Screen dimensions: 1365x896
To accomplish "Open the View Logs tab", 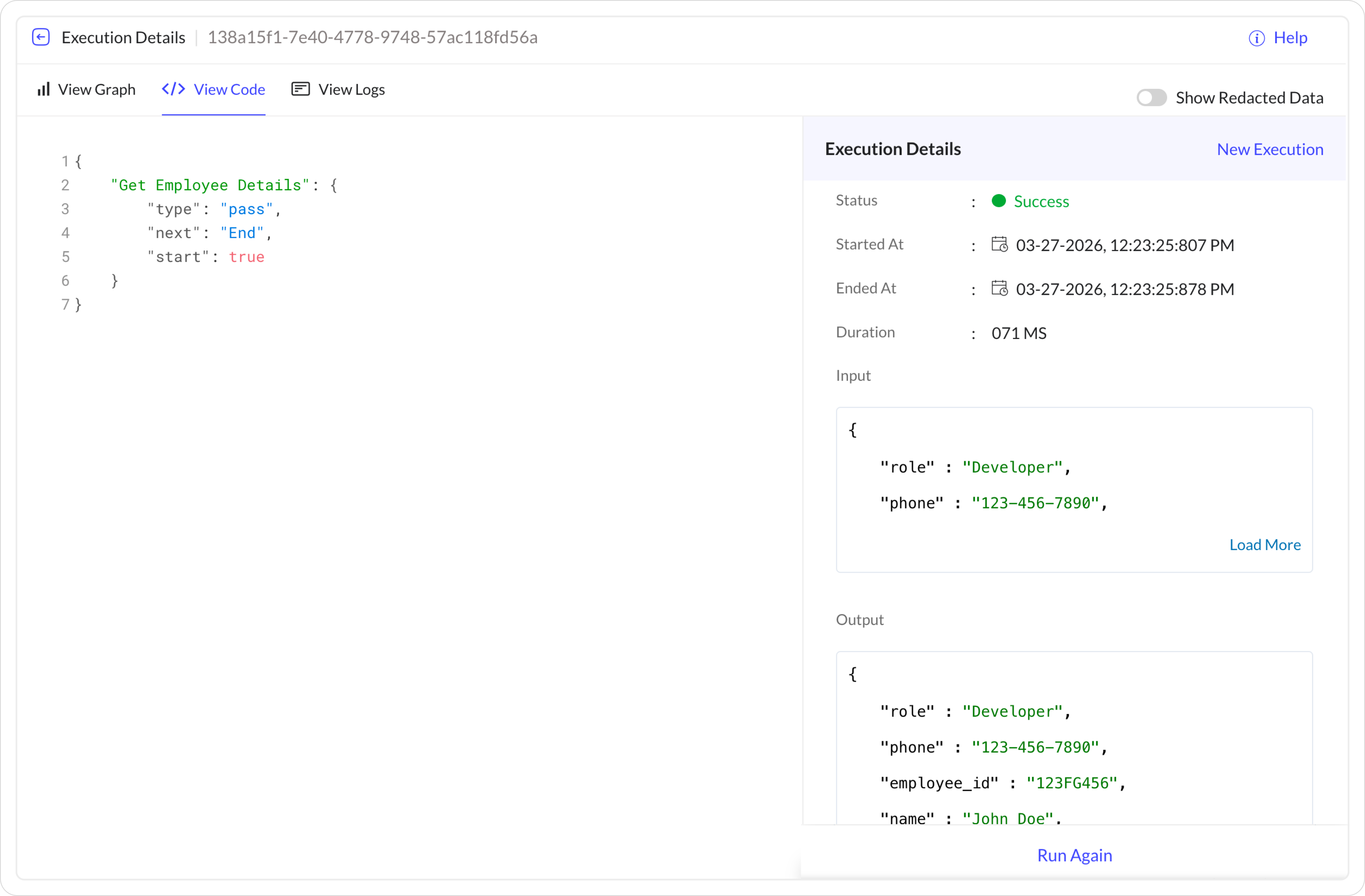I will coord(351,89).
